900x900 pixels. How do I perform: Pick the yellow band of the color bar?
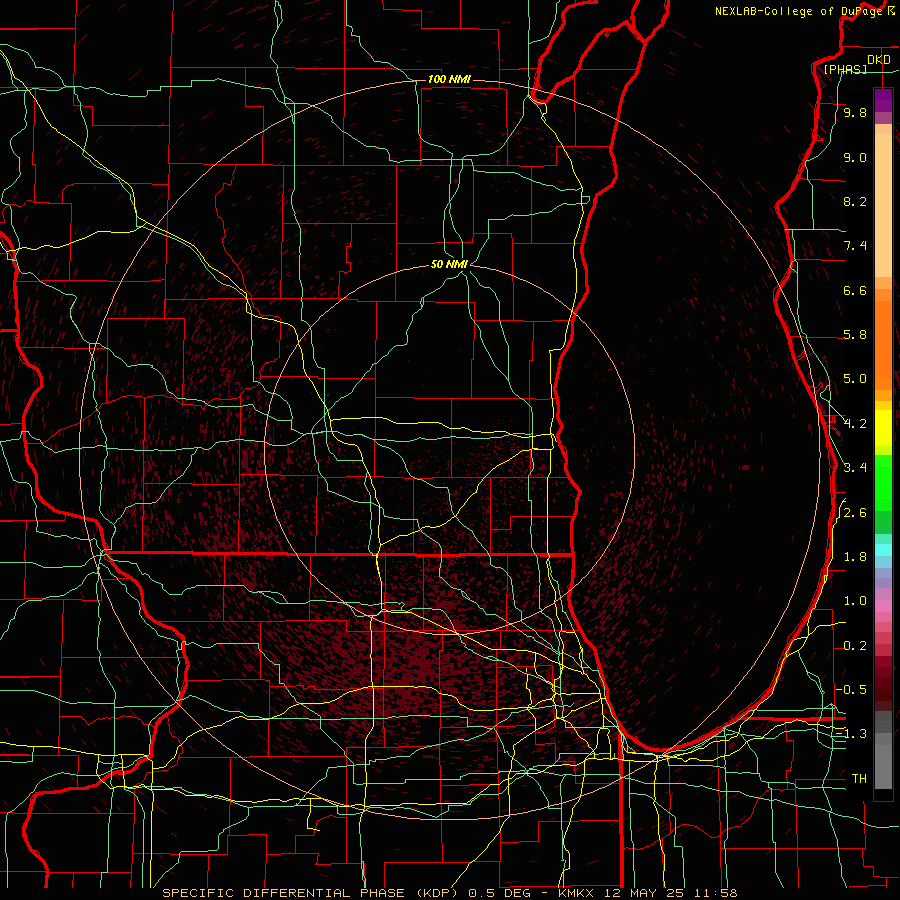point(883,428)
